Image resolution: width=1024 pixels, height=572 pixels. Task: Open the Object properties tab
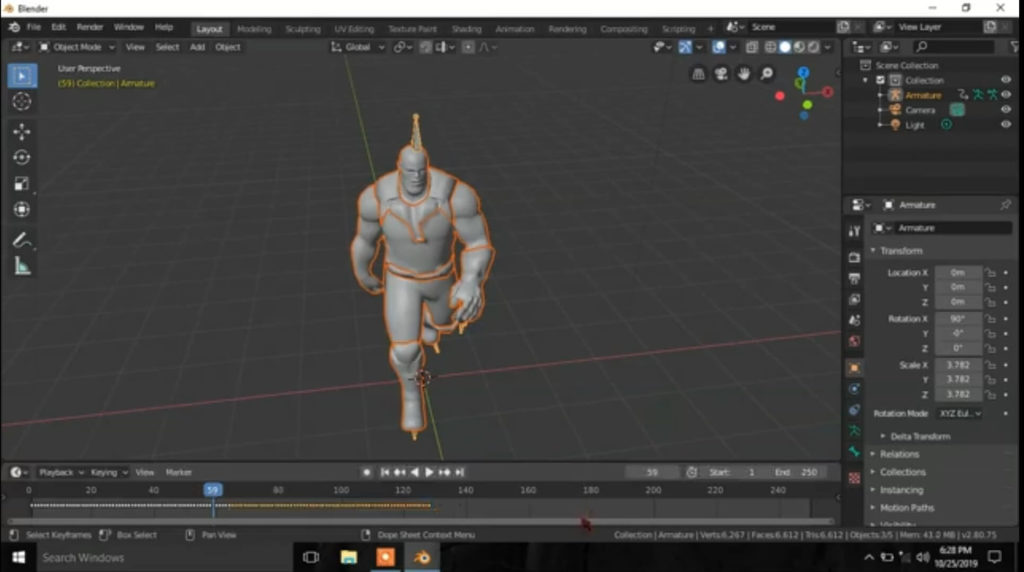click(854, 368)
